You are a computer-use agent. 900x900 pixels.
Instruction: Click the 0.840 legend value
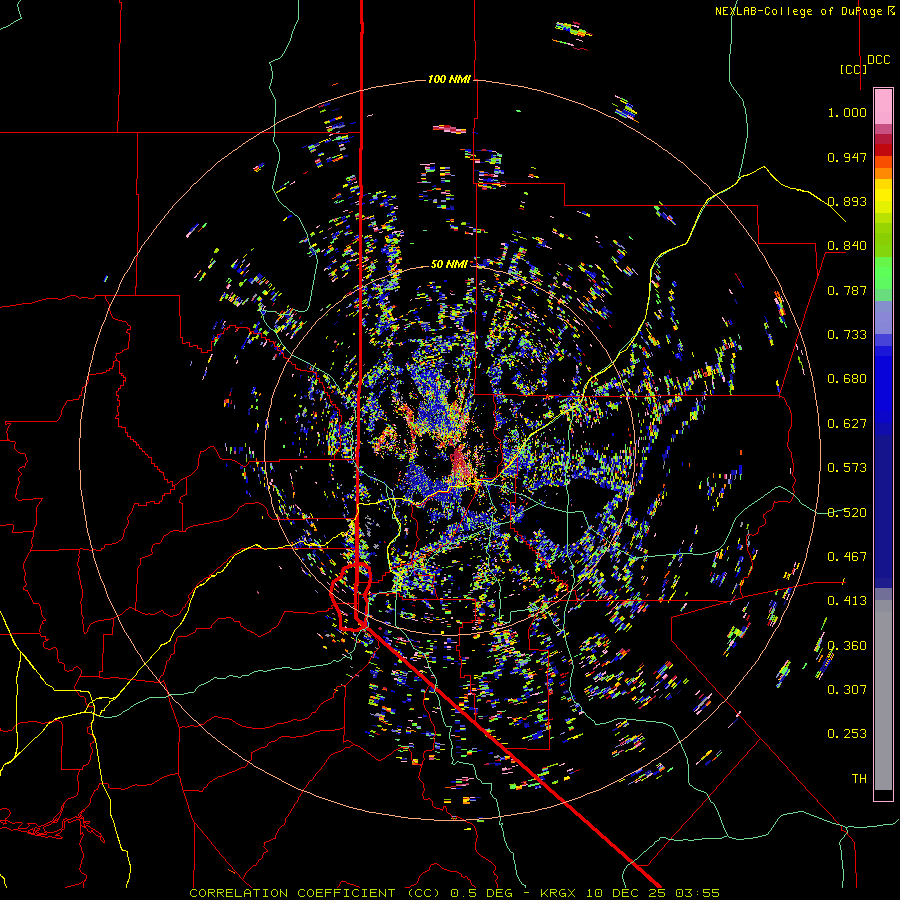coord(847,246)
